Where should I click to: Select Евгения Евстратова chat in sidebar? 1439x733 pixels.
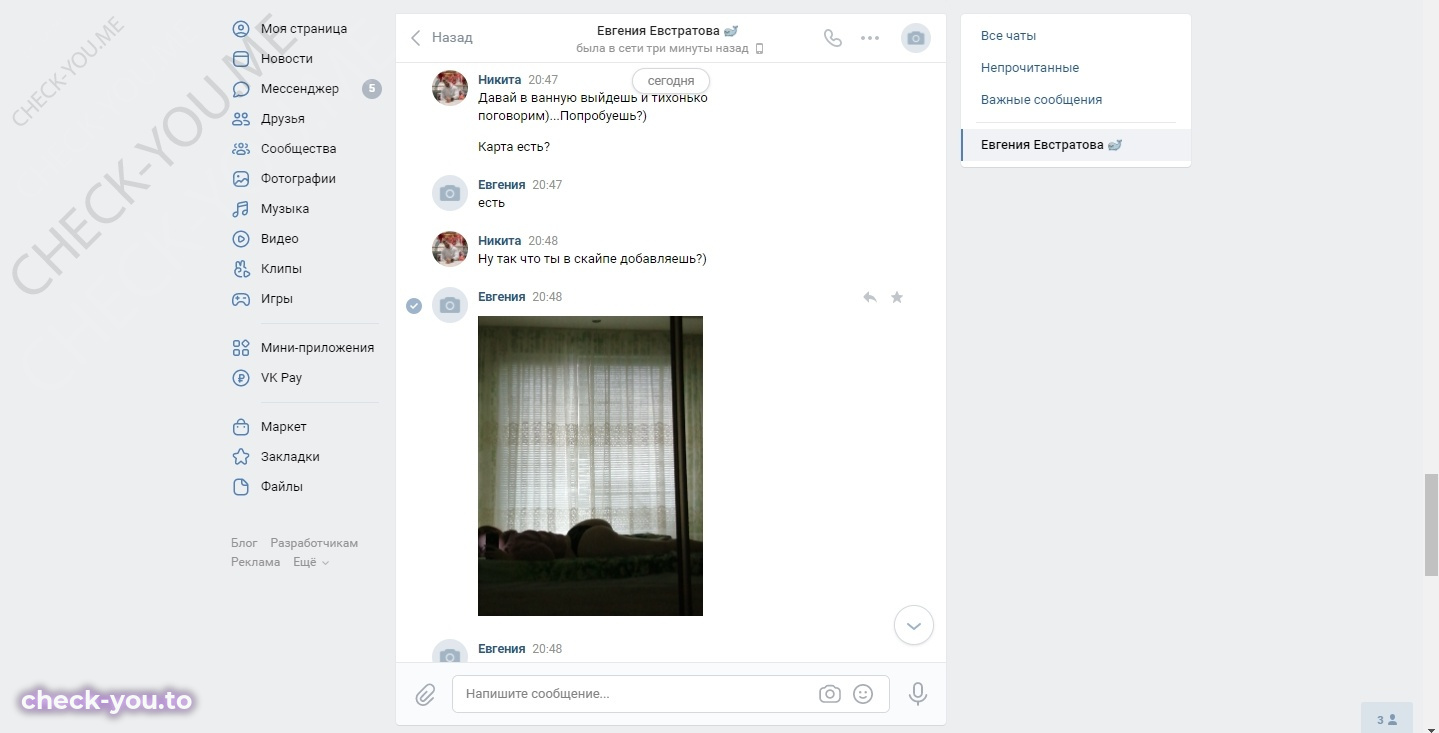pyautogui.click(x=1076, y=145)
